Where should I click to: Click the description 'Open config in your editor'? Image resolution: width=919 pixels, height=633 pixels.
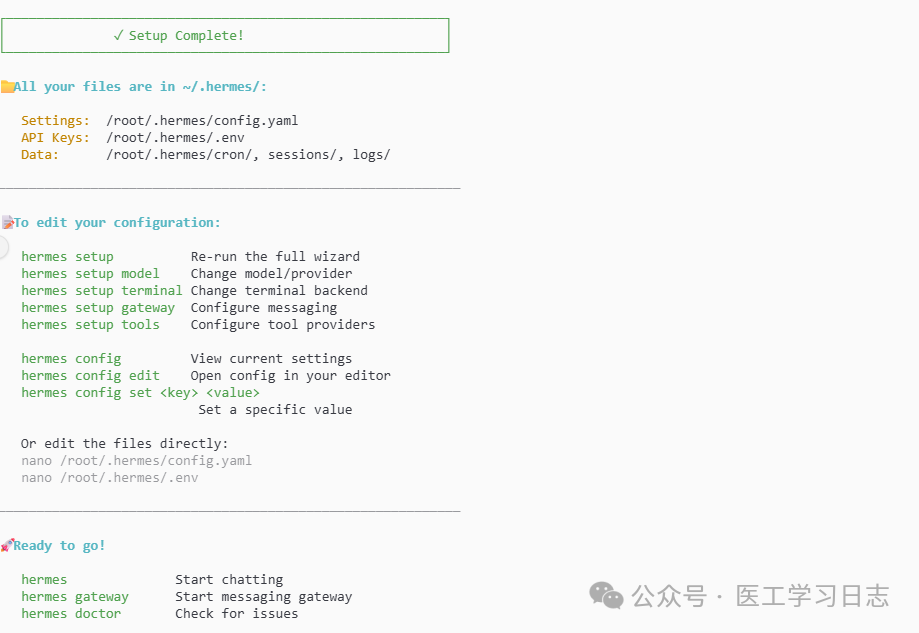click(290, 376)
